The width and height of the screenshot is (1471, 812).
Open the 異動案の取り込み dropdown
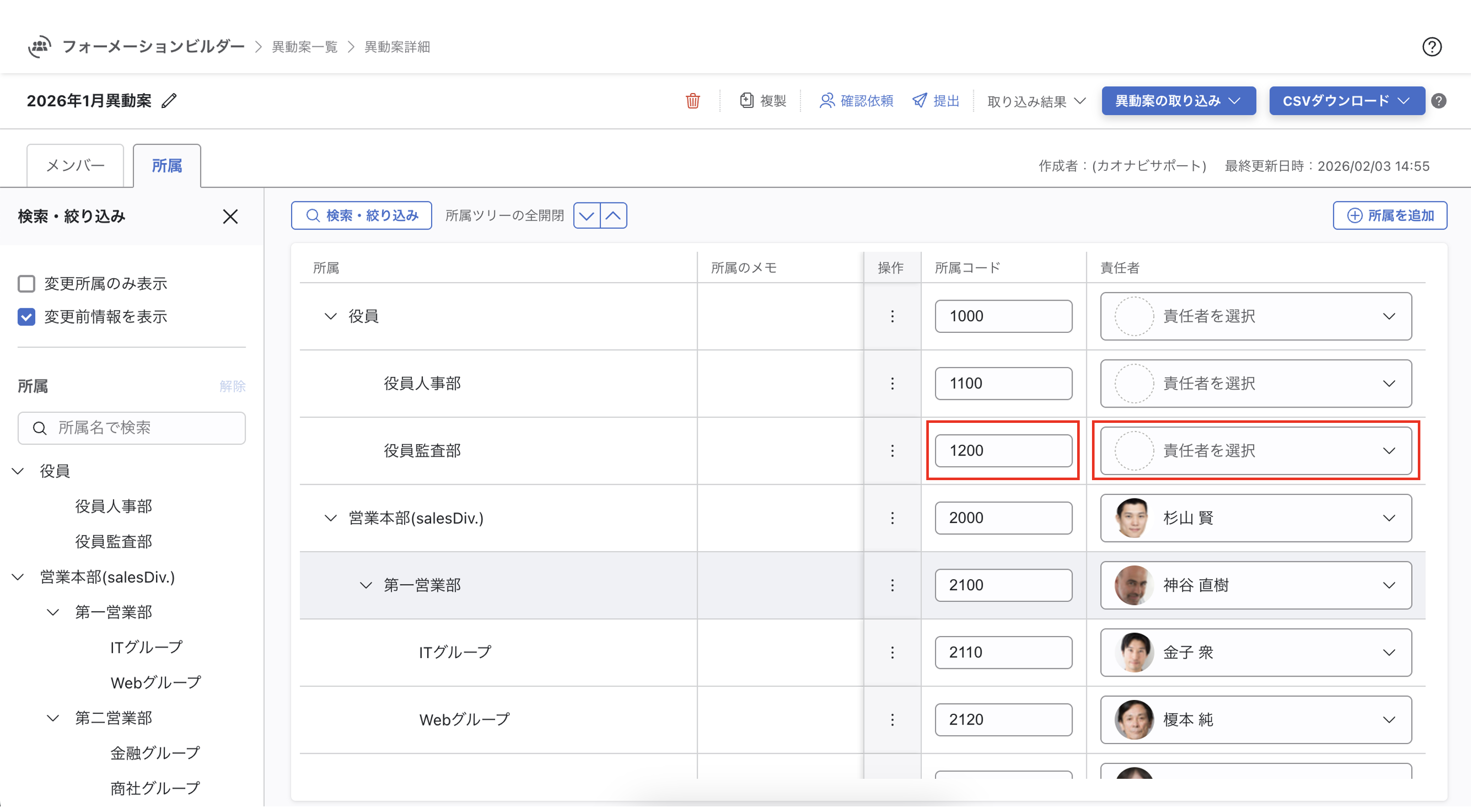(1177, 101)
